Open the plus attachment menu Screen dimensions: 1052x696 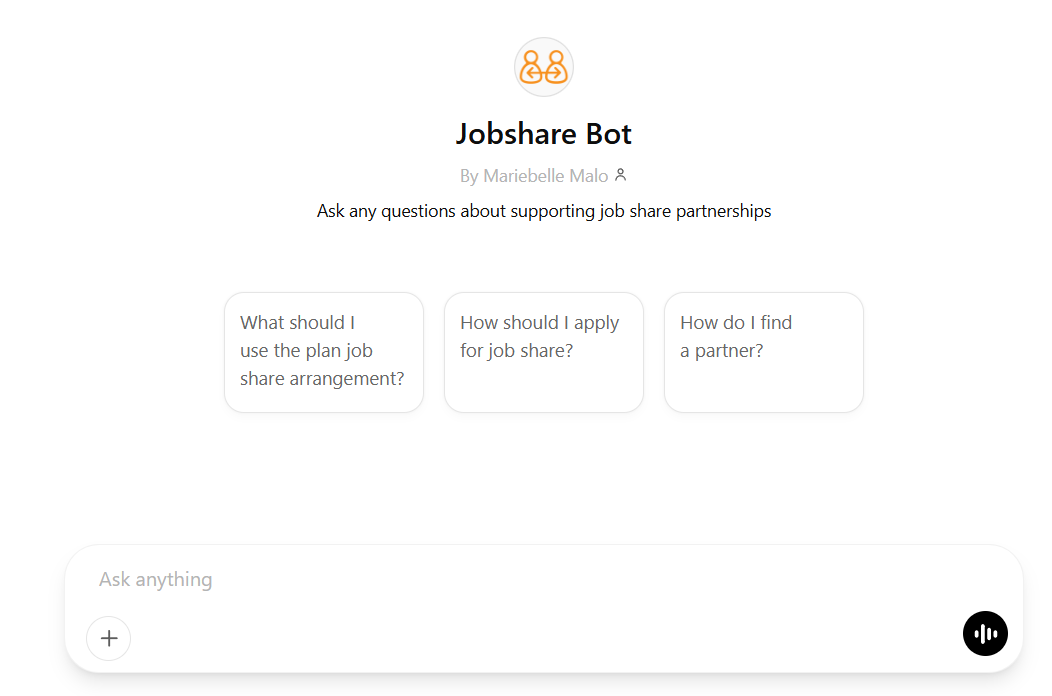tap(109, 638)
